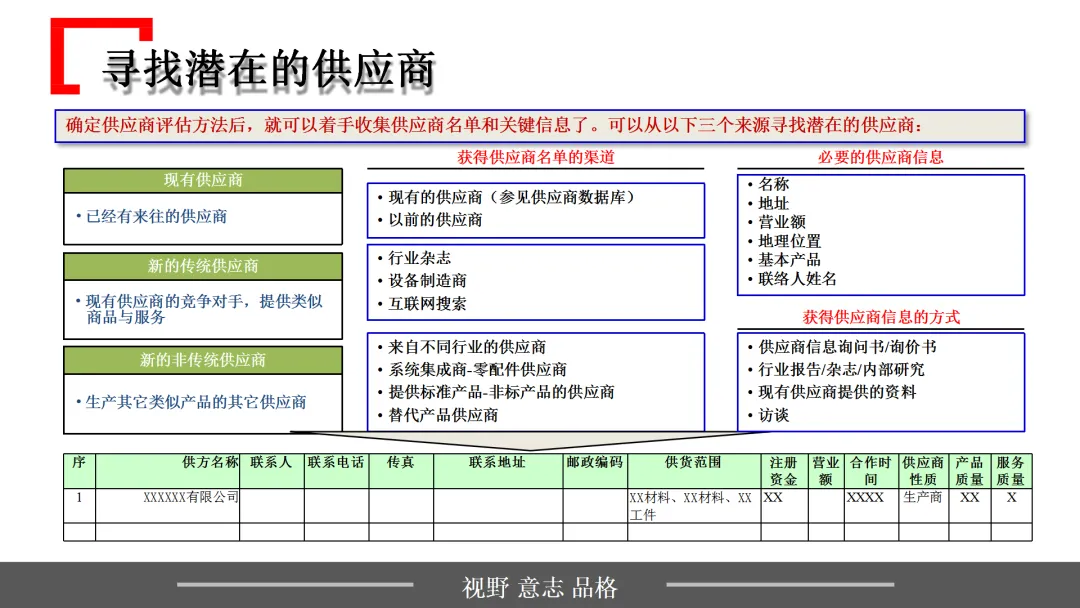Click the slide title 寻找潜在的供应商
Viewport: 1080px width, 608px height.
269,69
